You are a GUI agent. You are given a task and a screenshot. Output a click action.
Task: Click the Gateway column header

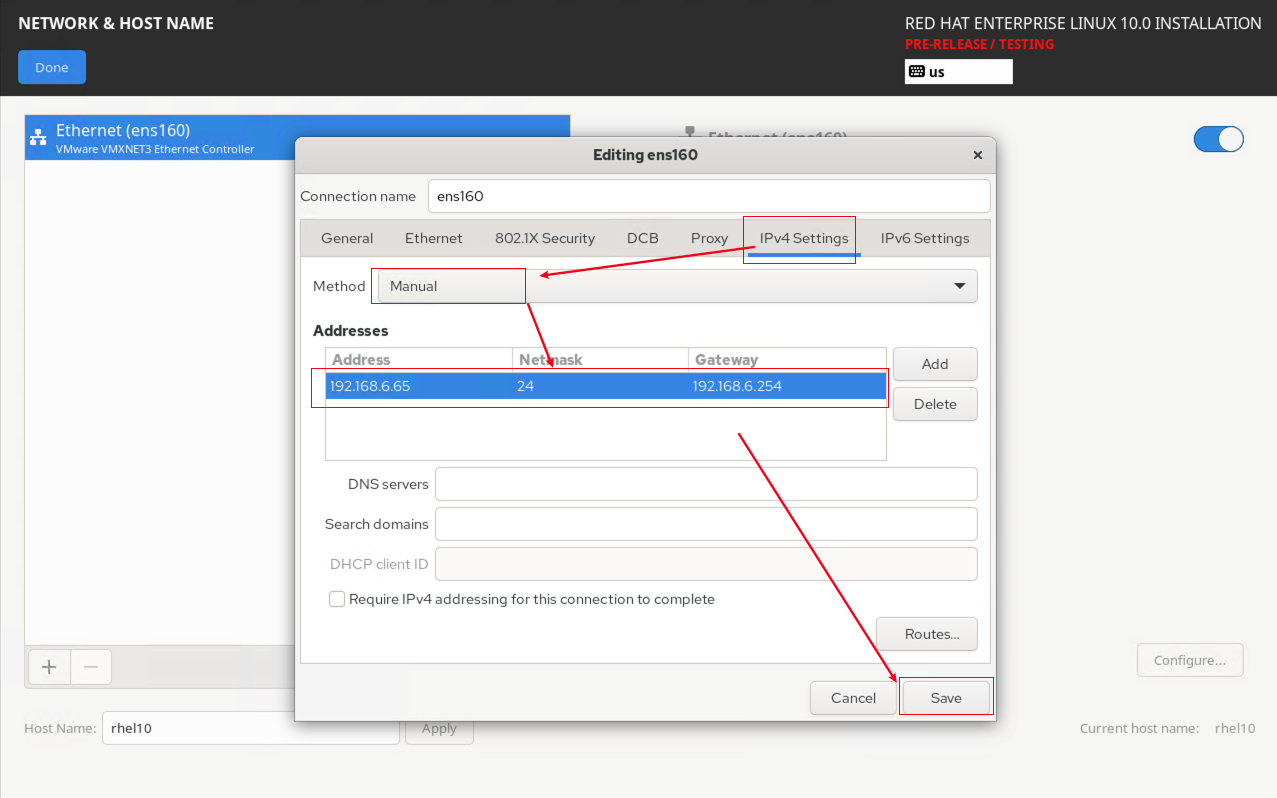(x=788, y=360)
